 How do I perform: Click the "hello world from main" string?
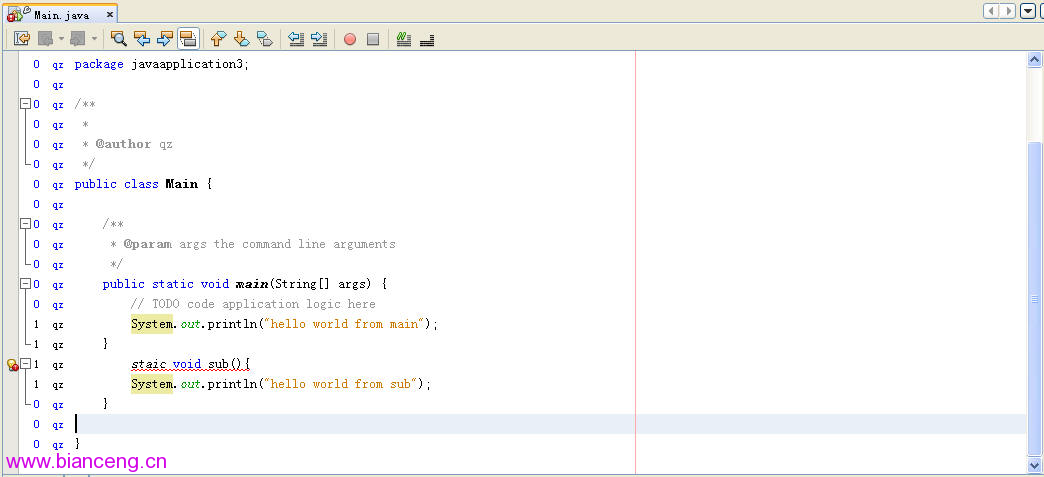[x=342, y=324]
